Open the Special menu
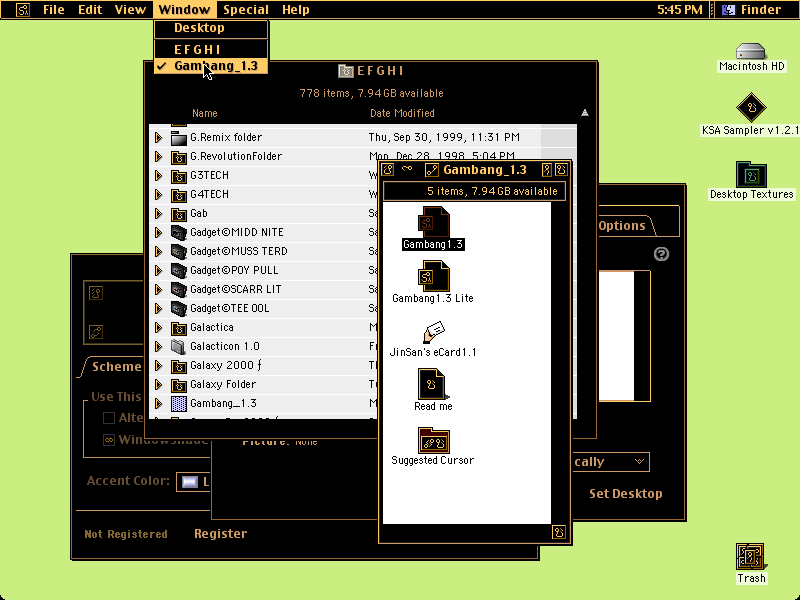Image resolution: width=800 pixels, height=600 pixels. (245, 10)
